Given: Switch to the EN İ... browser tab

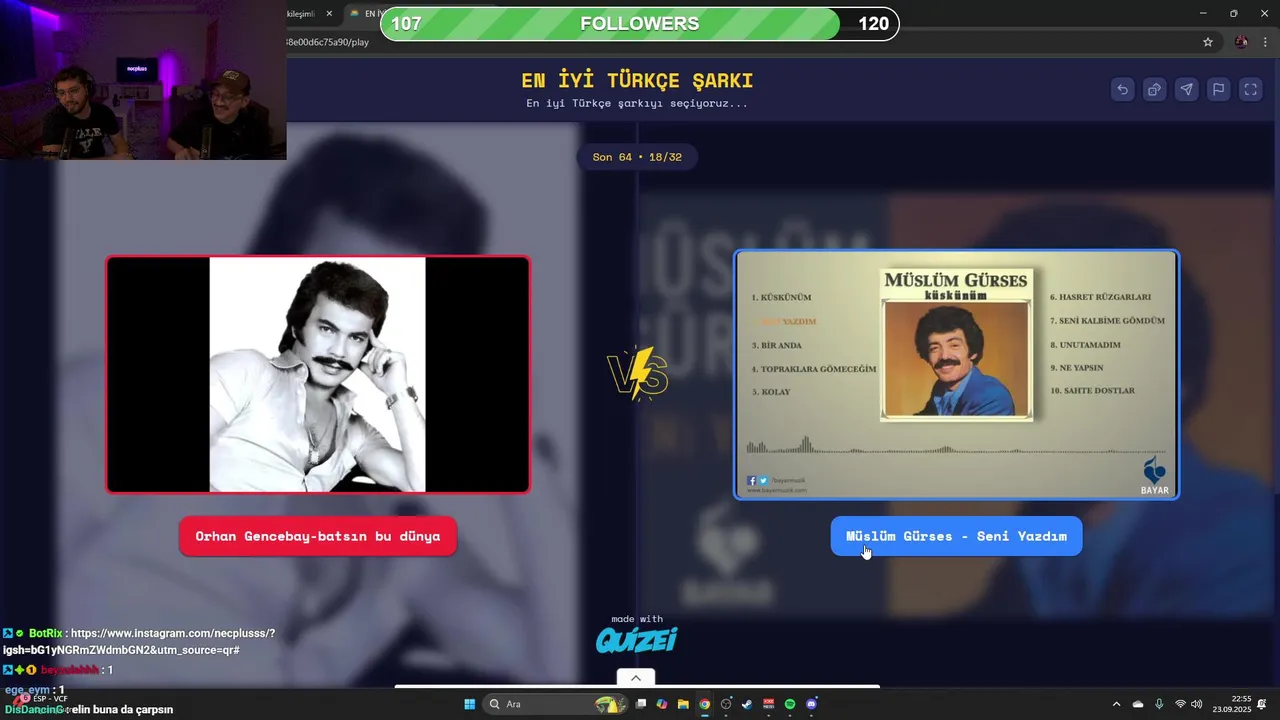Looking at the screenshot, I should 363,14.
